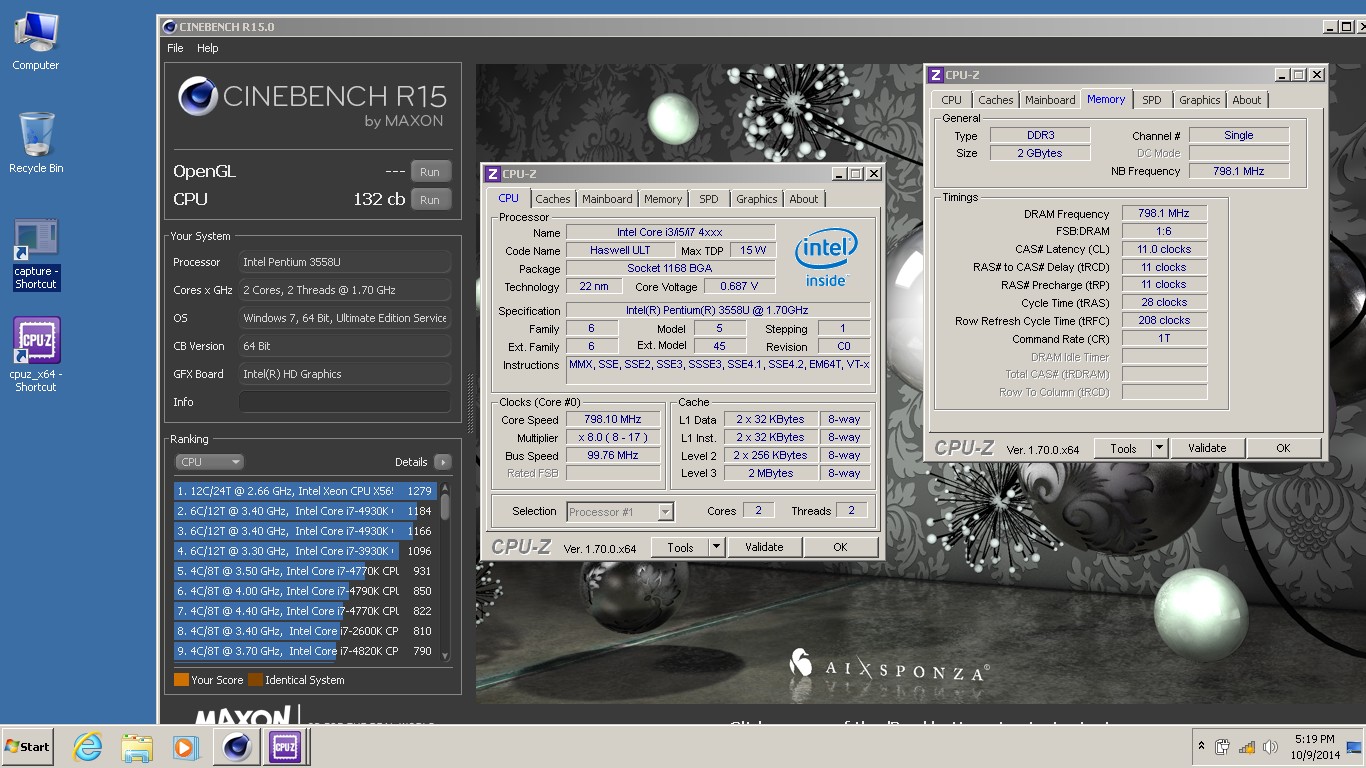
Task: Switch to Caches tab in front CPU-Z
Action: pyautogui.click(x=552, y=199)
